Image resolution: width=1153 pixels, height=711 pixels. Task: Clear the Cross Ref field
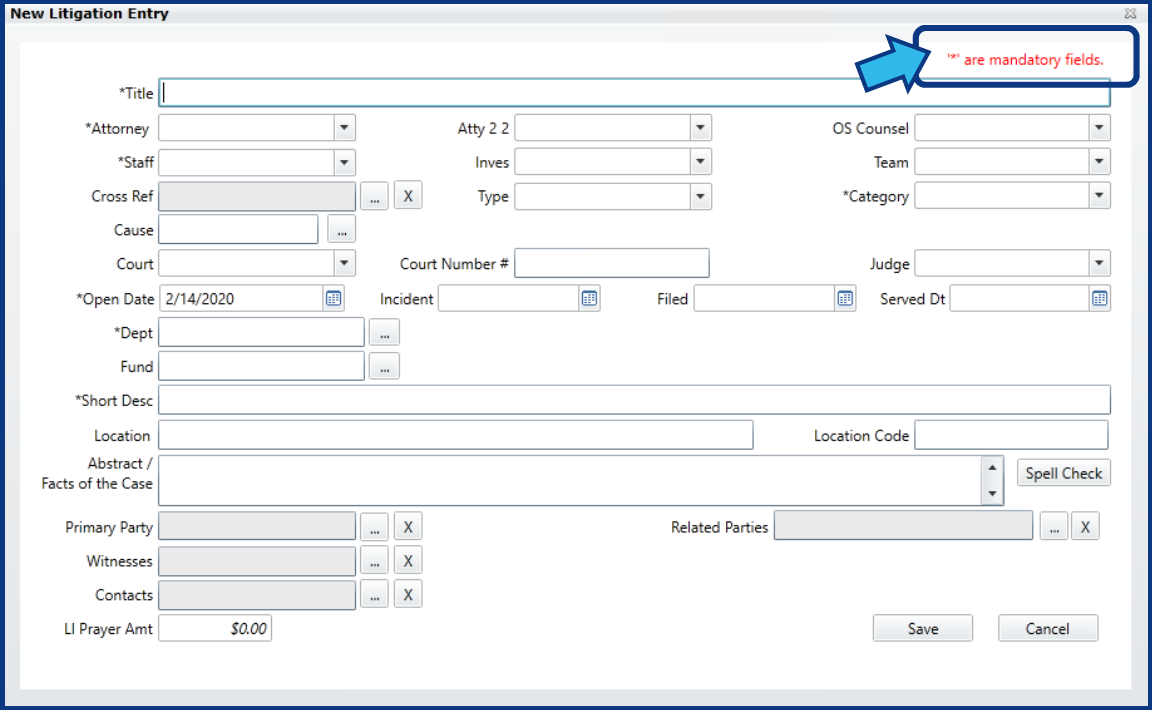[408, 195]
